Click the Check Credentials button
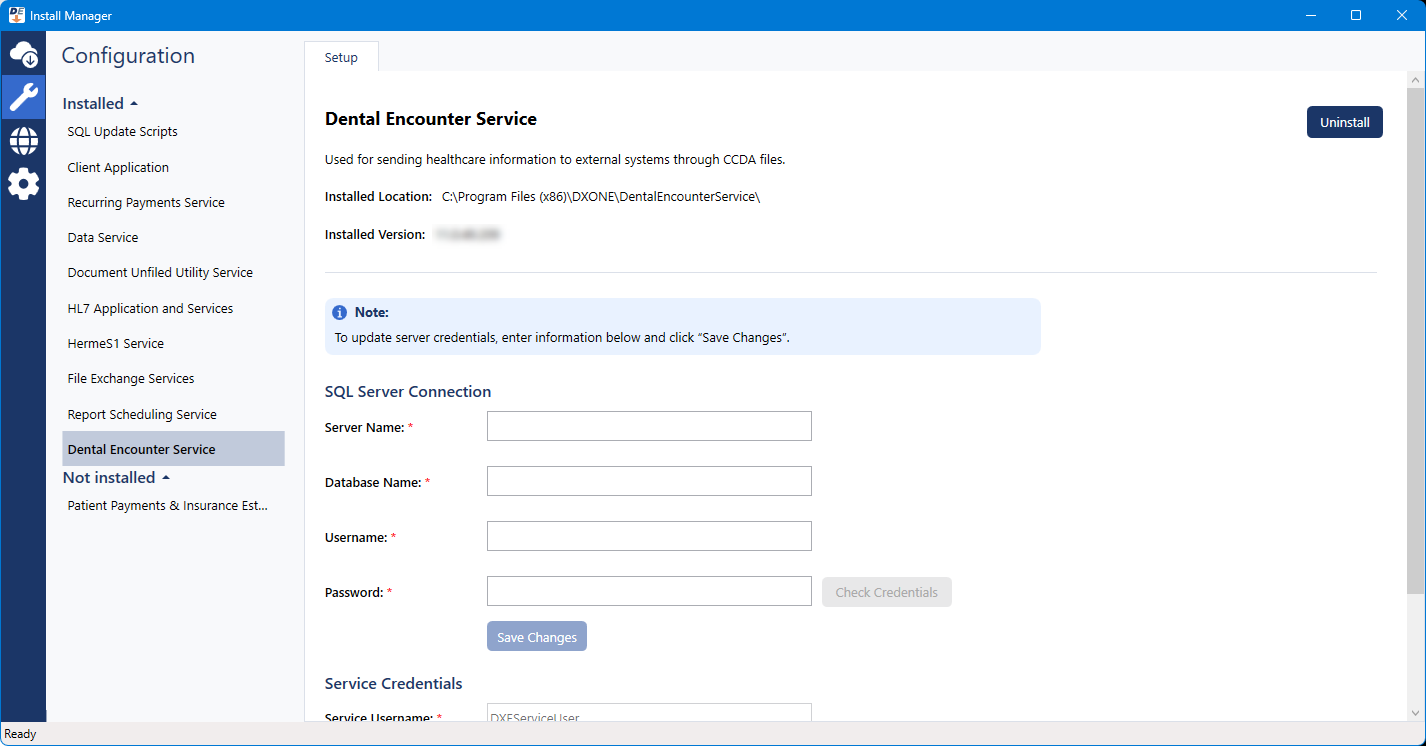 click(886, 592)
